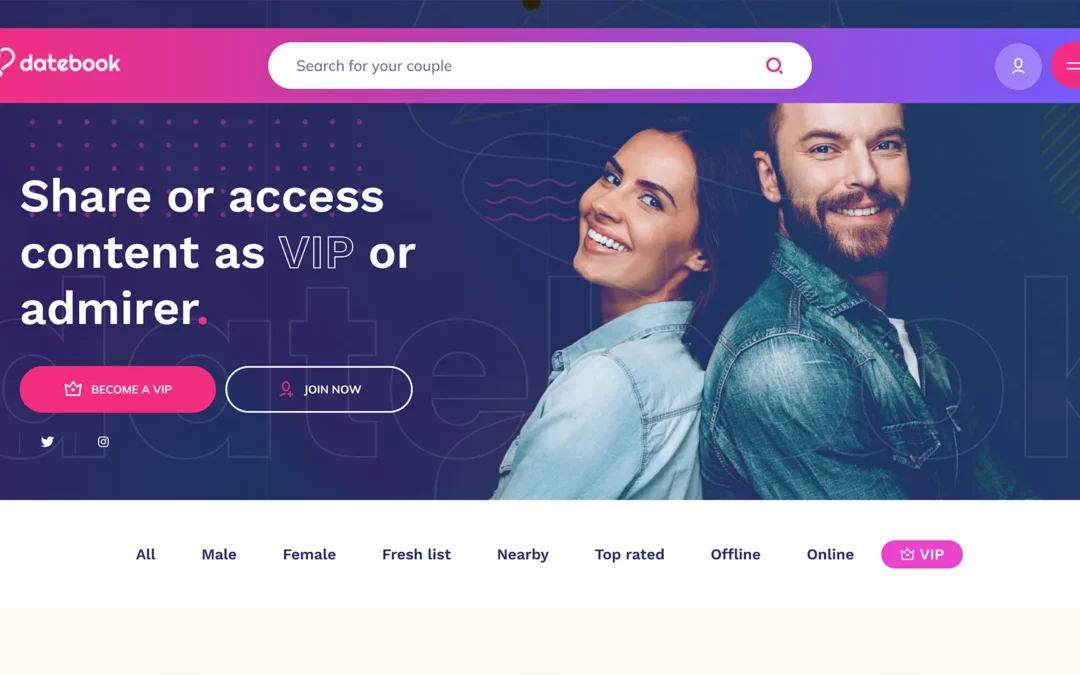
Task: Select the All filter tab
Action: [x=145, y=554]
